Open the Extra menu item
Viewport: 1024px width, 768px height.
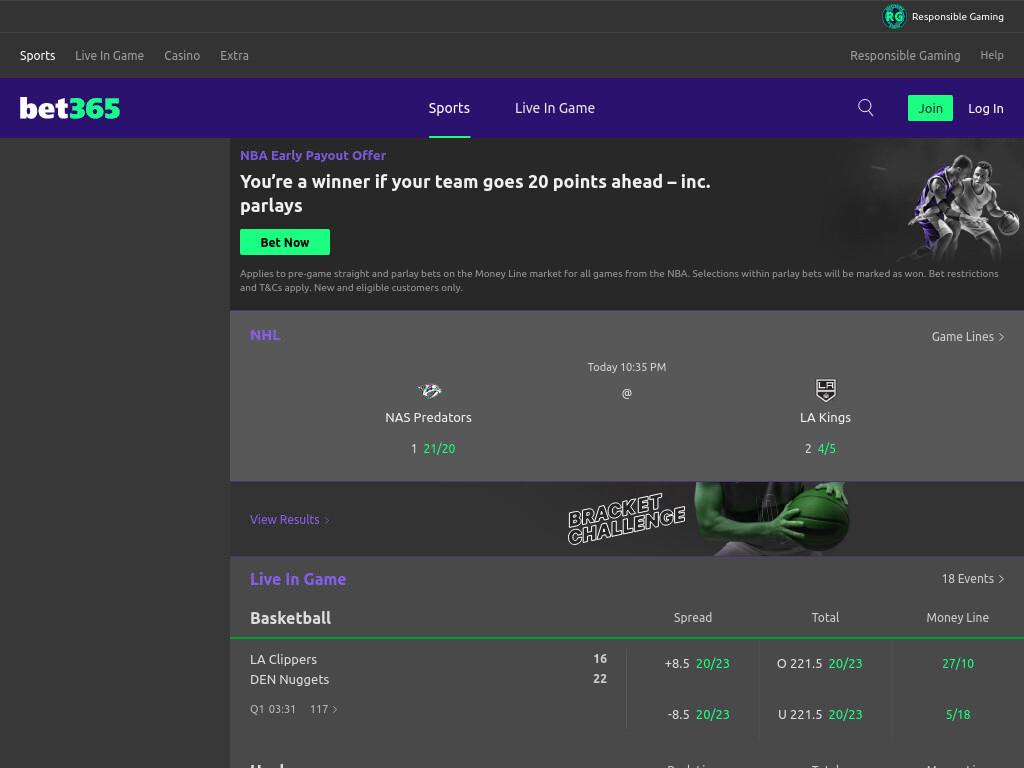234,56
